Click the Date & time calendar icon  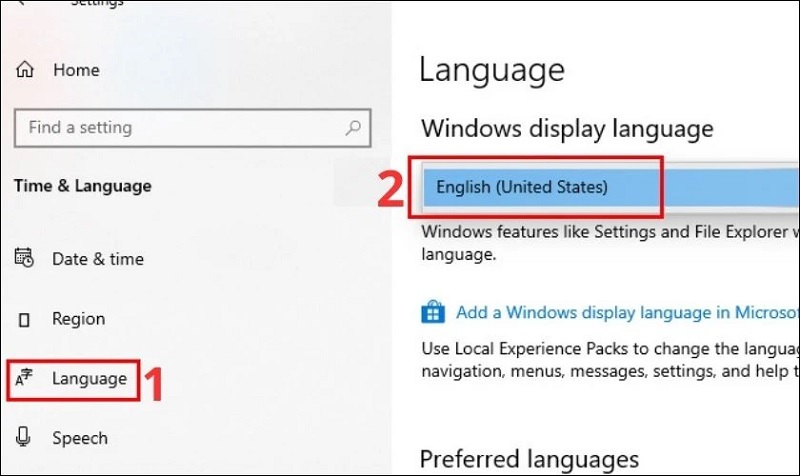coord(25,258)
